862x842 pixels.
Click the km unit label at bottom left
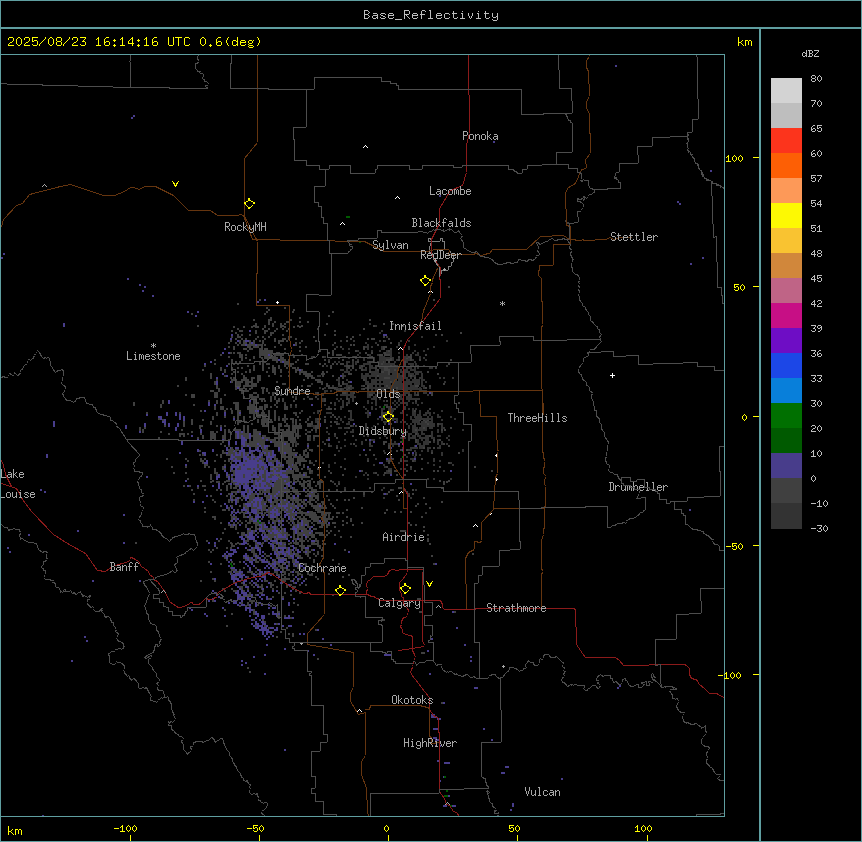(x=15, y=830)
